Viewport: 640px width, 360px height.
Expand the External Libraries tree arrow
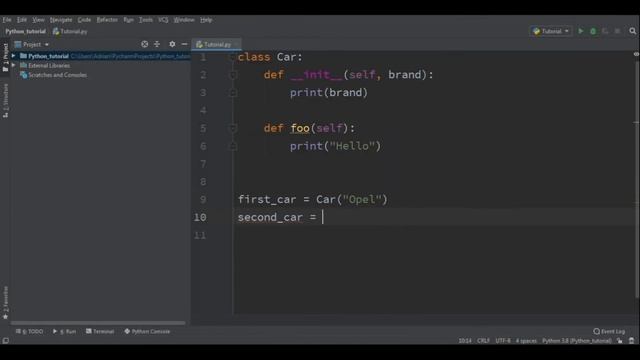(13, 65)
